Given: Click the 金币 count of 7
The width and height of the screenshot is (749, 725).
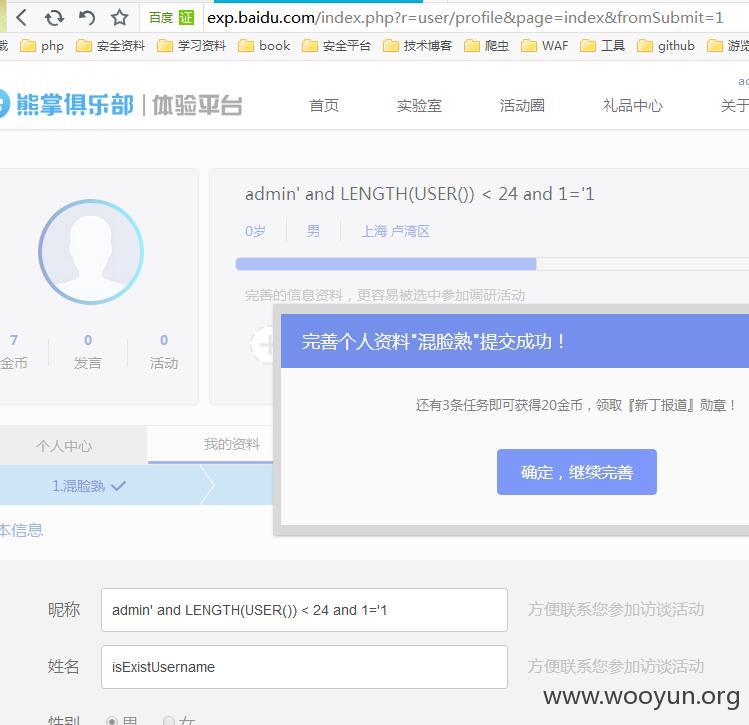Looking at the screenshot, I should coord(14,340).
